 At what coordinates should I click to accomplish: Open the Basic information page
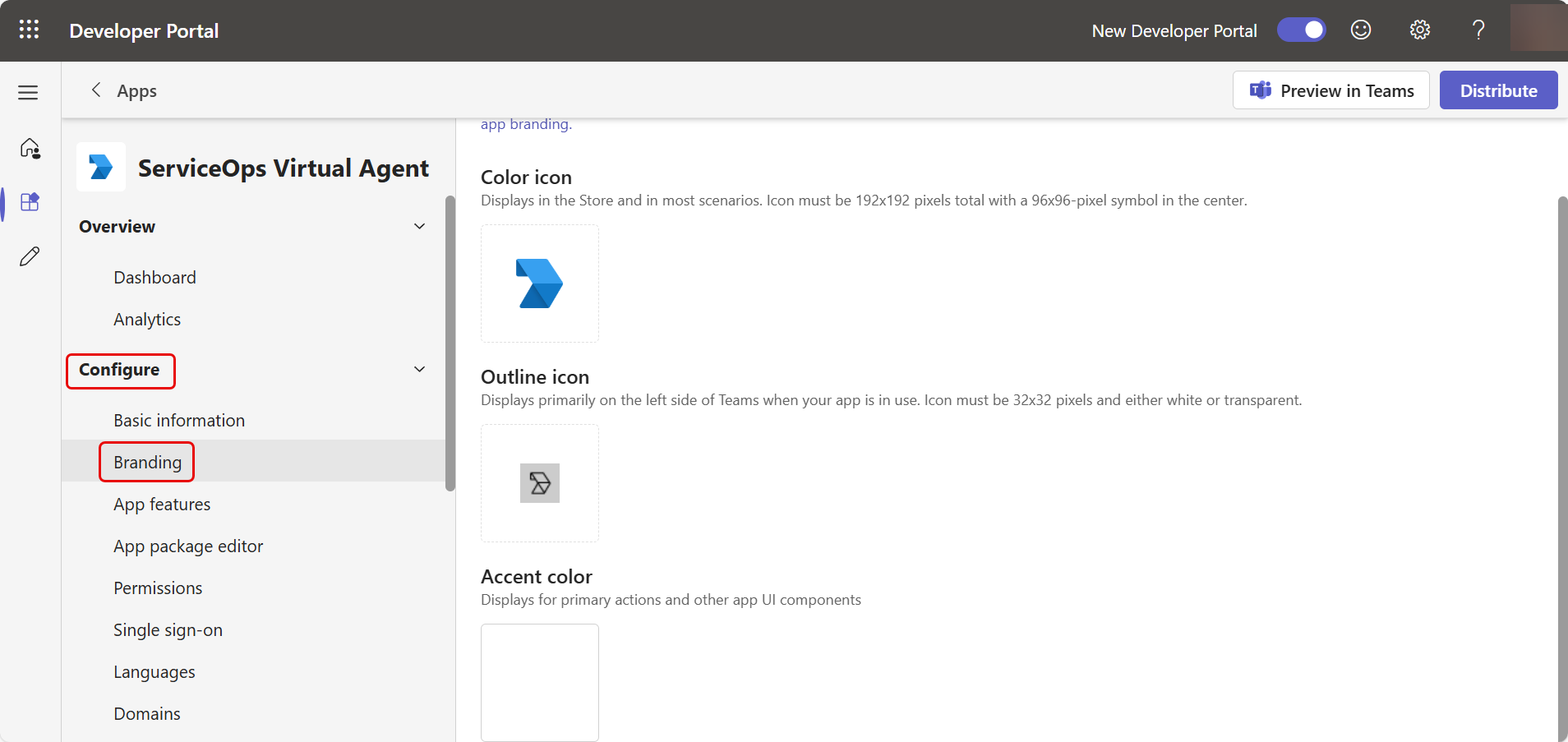pyautogui.click(x=179, y=421)
